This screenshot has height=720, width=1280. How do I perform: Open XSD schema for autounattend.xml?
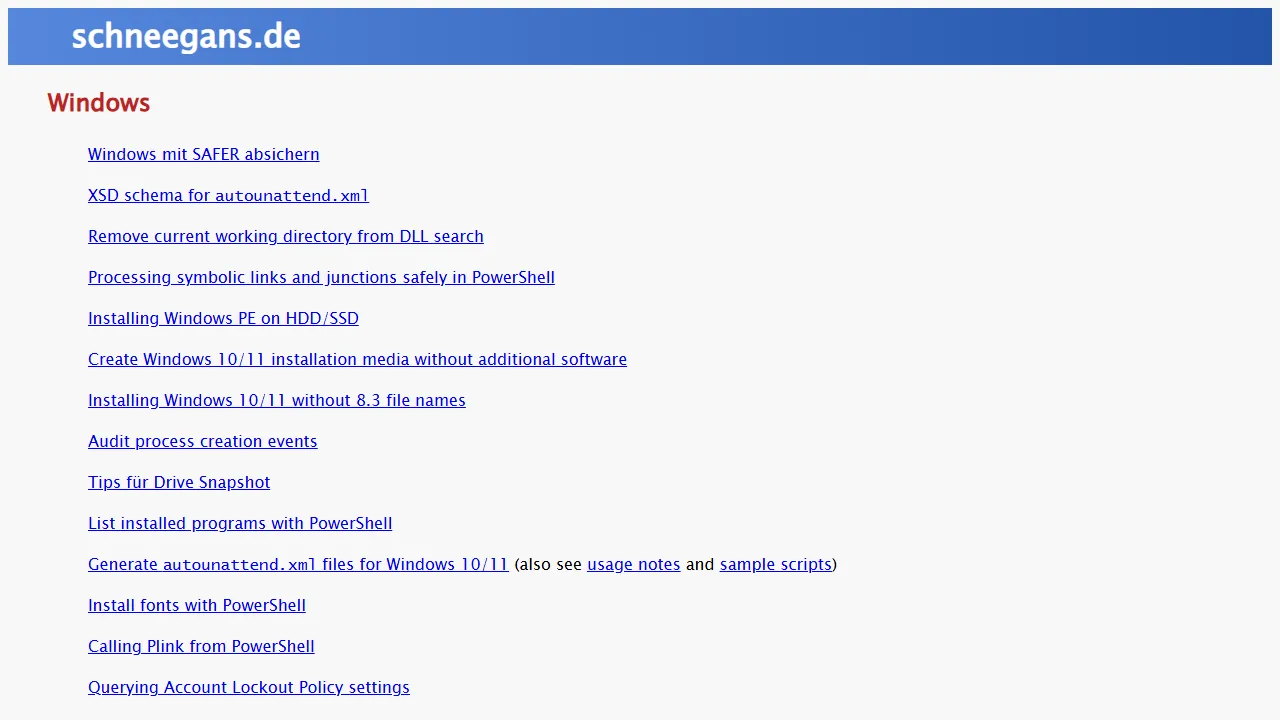[228, 195]
